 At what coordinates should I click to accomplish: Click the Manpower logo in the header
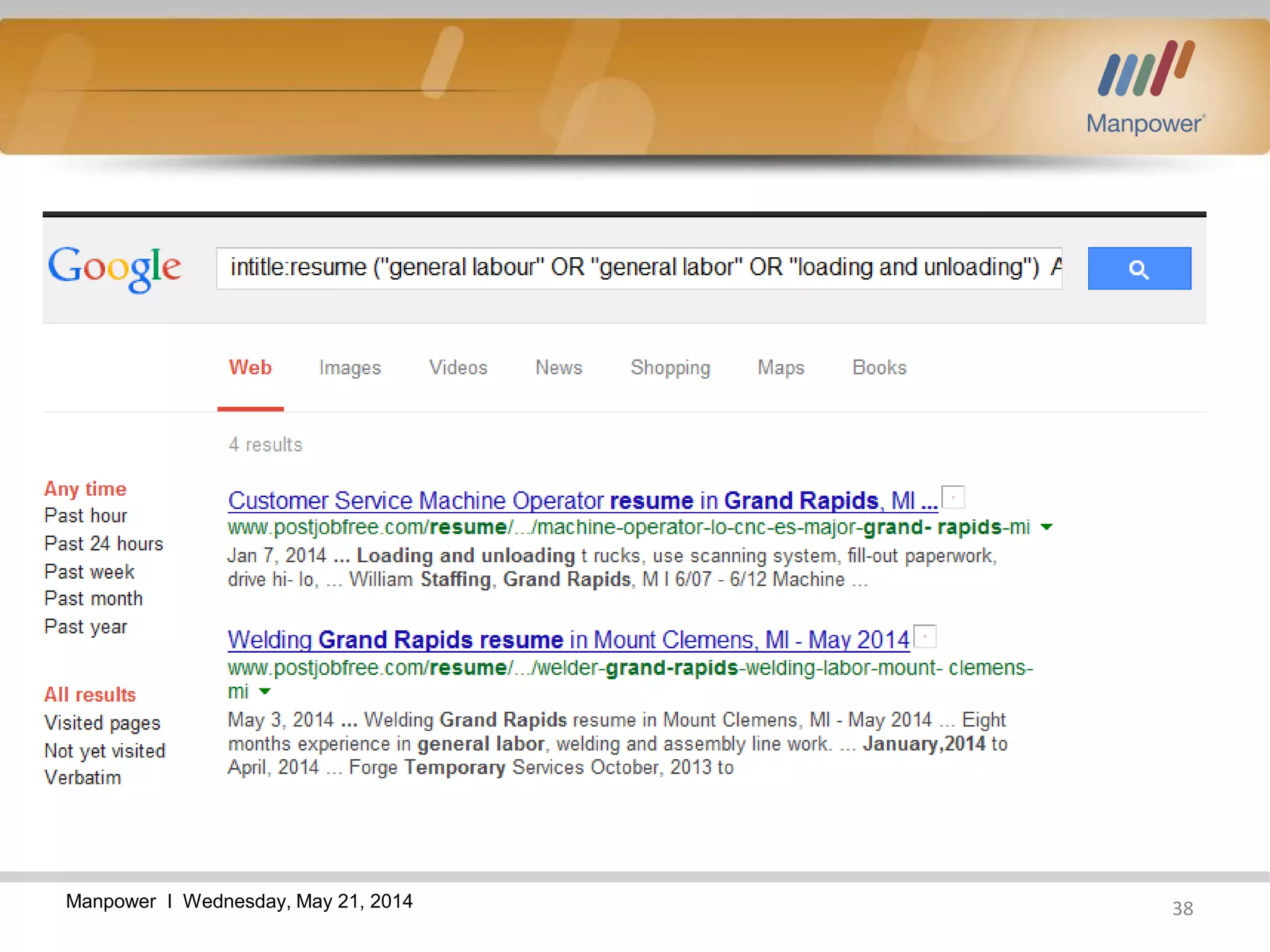[x=1145, y=88]
